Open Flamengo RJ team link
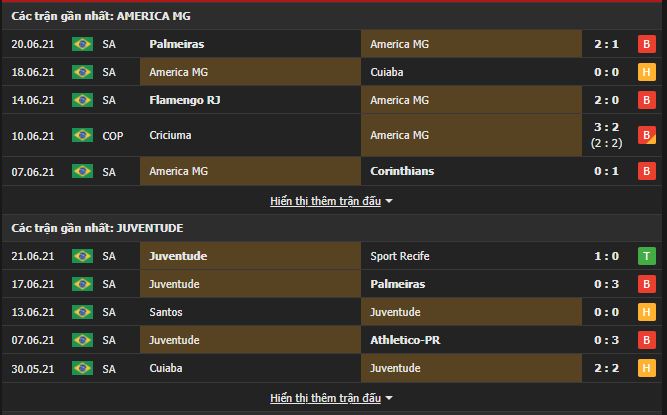The image size is (667, 415). click(x=185, y=100)
